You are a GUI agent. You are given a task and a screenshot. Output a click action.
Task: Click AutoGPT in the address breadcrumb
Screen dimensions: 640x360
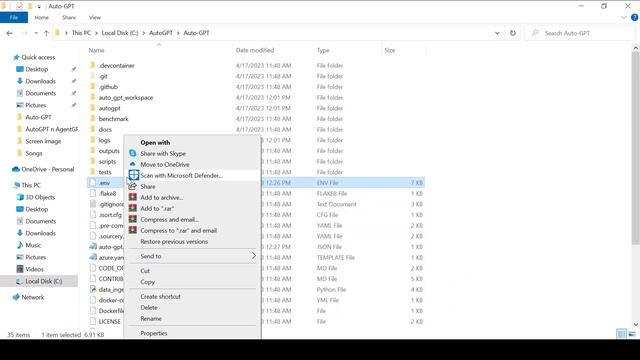pos(161,33)
